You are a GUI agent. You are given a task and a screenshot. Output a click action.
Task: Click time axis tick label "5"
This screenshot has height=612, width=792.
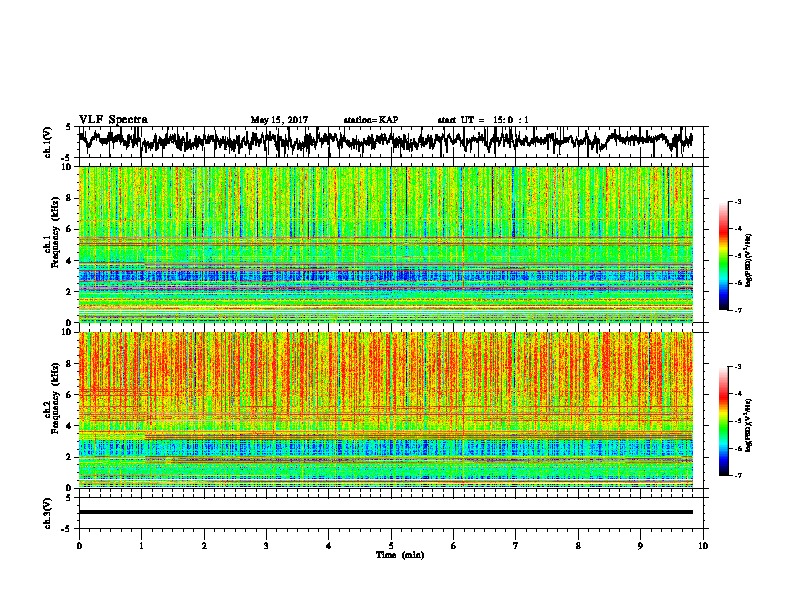(391, 546)
